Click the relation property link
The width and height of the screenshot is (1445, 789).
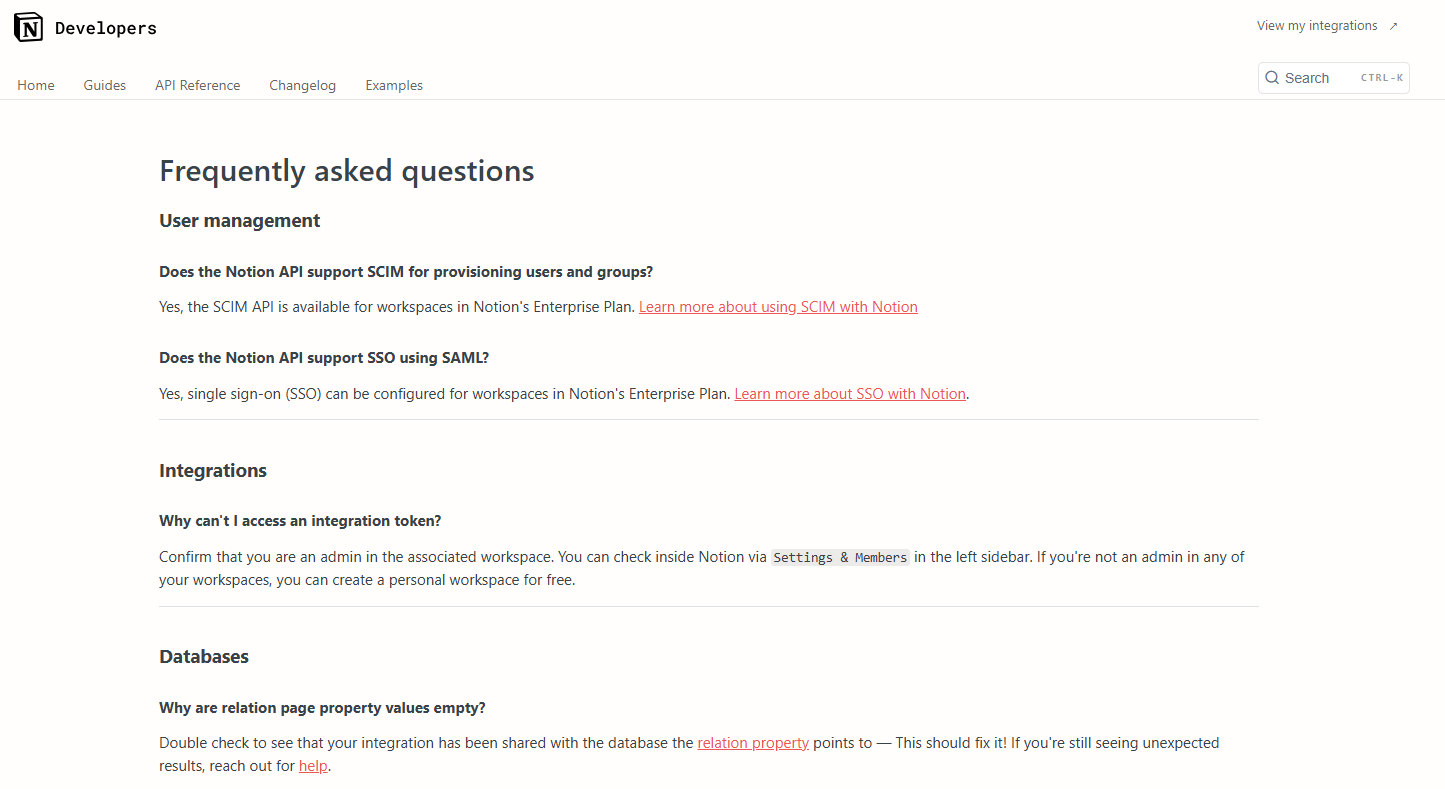[x=753, y=743]
